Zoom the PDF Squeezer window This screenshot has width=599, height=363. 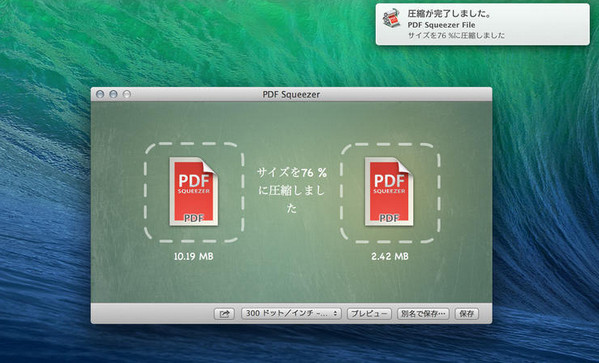126,94
